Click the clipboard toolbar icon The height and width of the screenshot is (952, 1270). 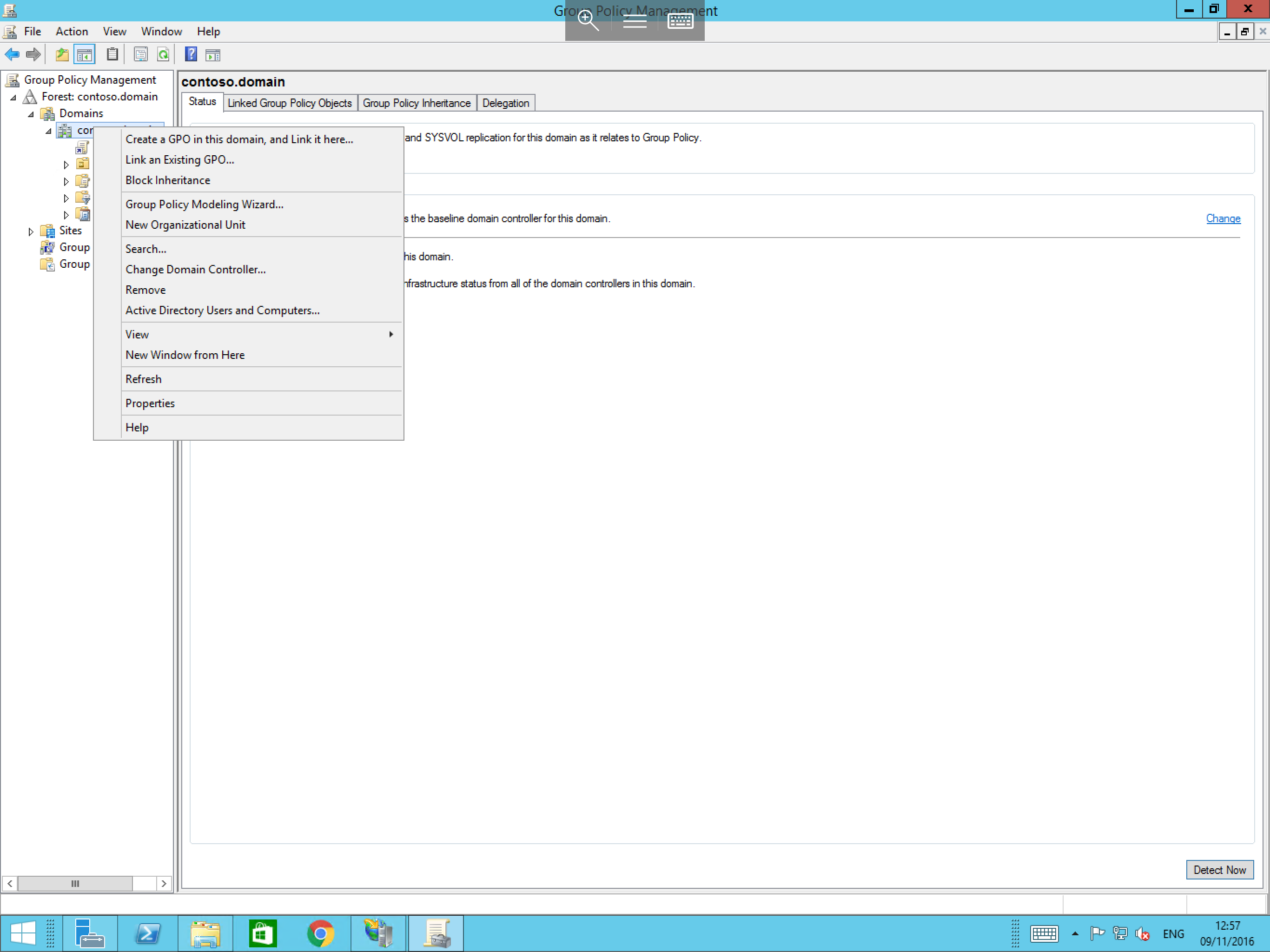[112, 54]
